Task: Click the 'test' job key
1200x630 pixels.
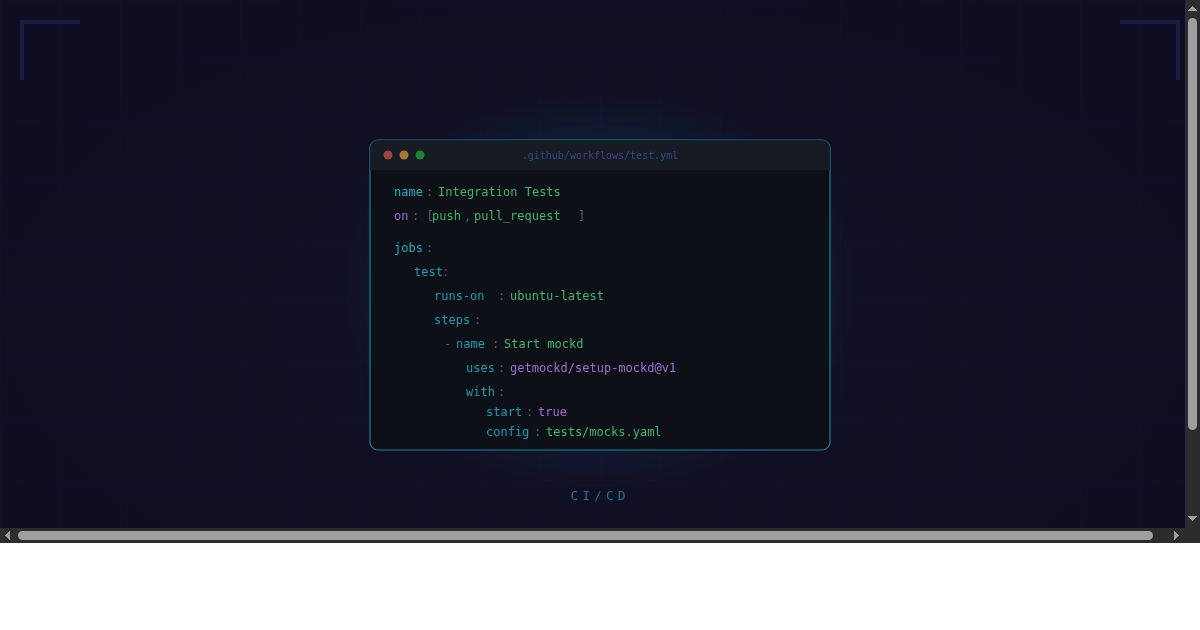Action: click(428, 272)
